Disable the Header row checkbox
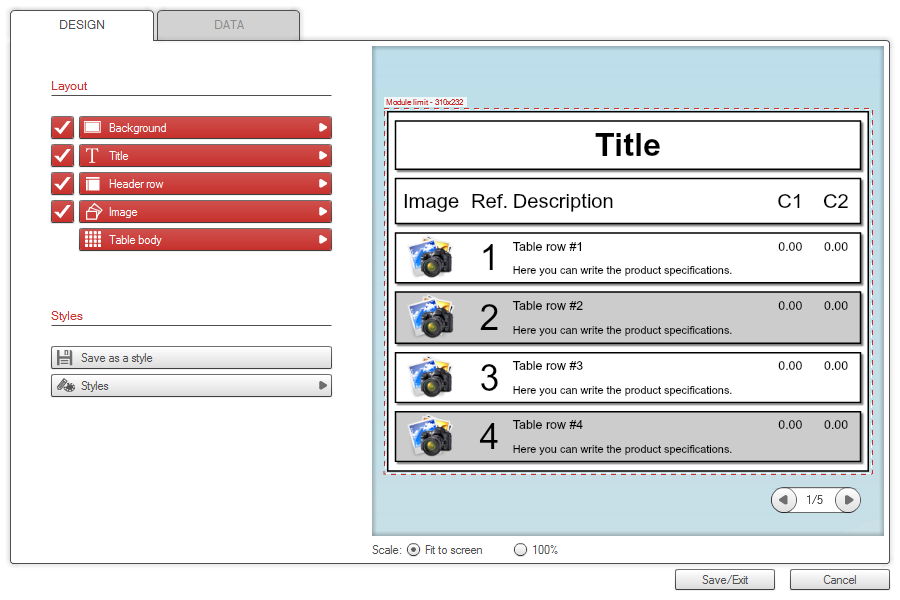 (x=62, y=184)
